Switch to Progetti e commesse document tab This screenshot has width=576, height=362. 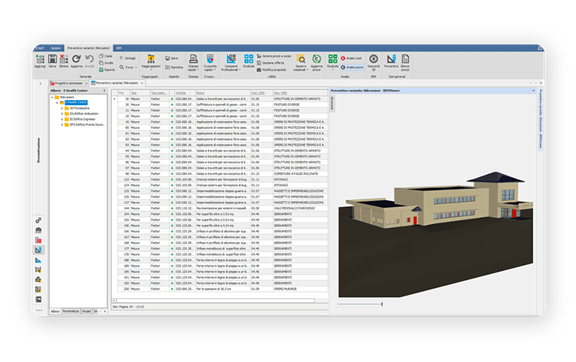tap(68, 83)
